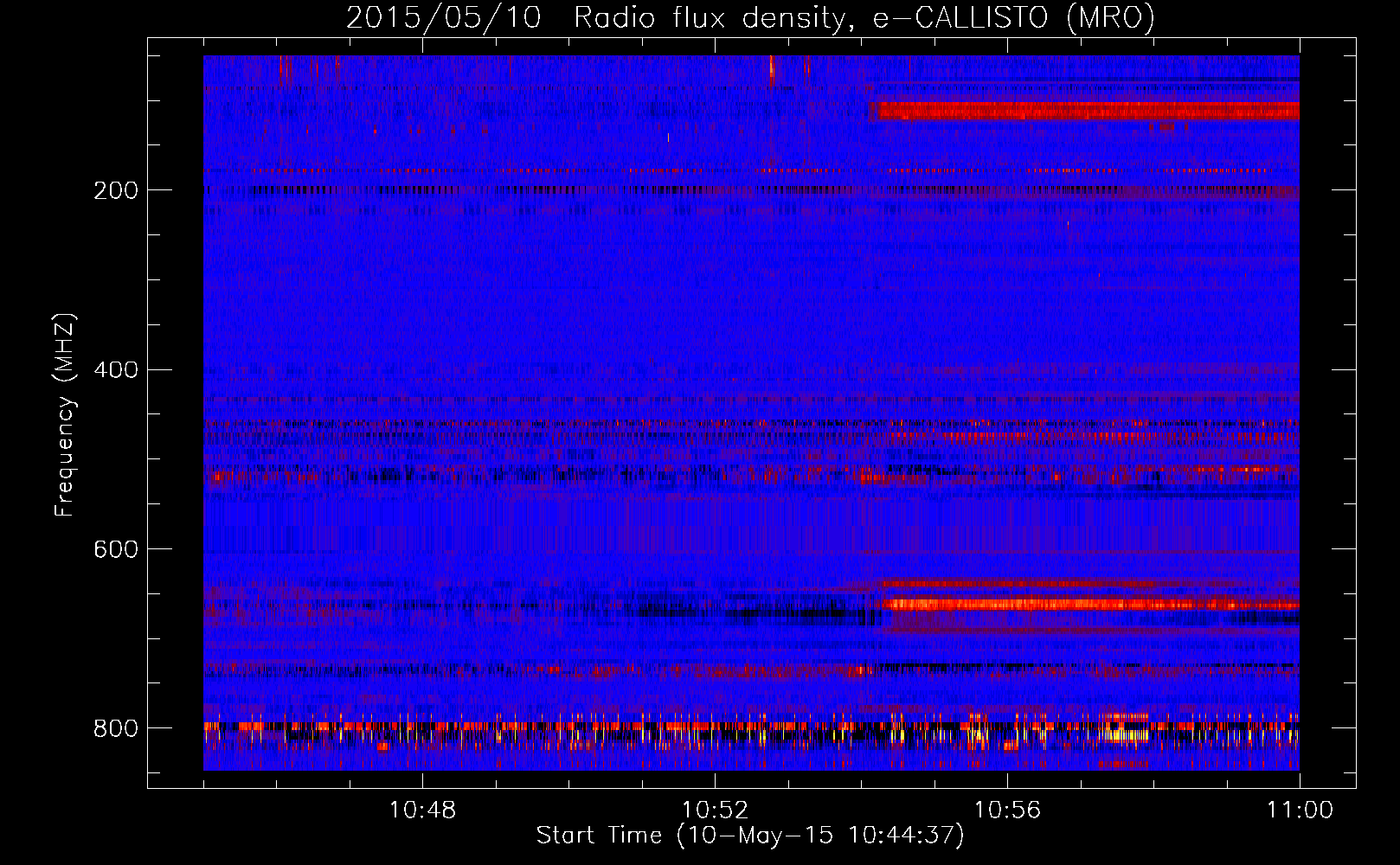Click the 600 frequency tick label
Screen dimensions: 1400x865
[x=116, y=549]
